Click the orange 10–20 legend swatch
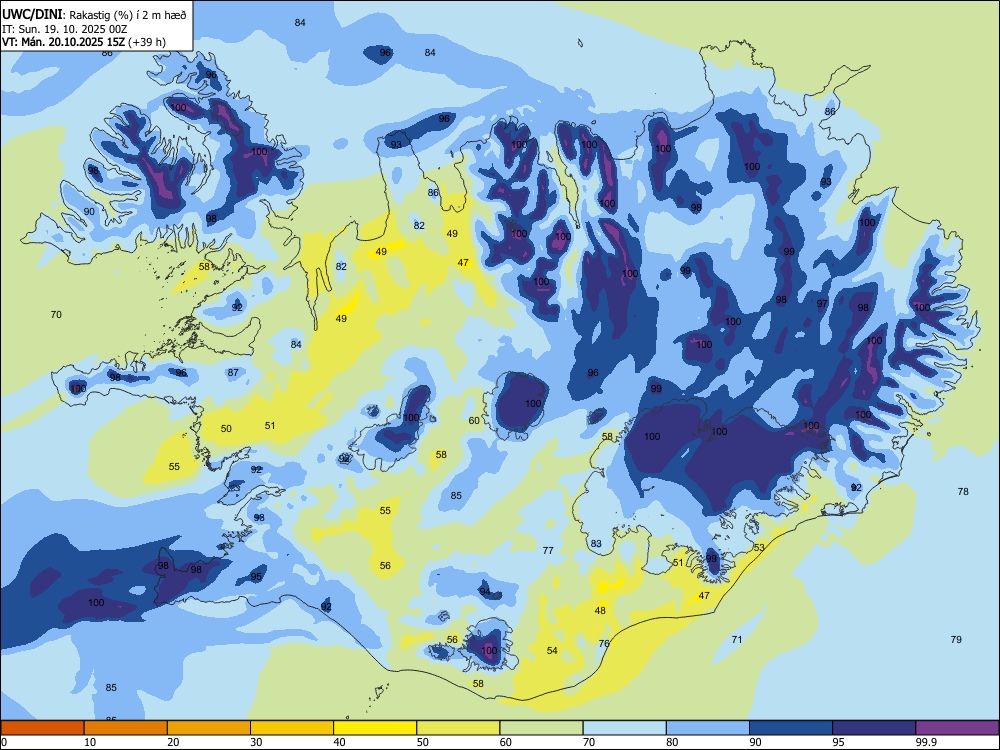The width and height of the screenshot is (1000, 750). pyautogui.click(x=126, y=728)
